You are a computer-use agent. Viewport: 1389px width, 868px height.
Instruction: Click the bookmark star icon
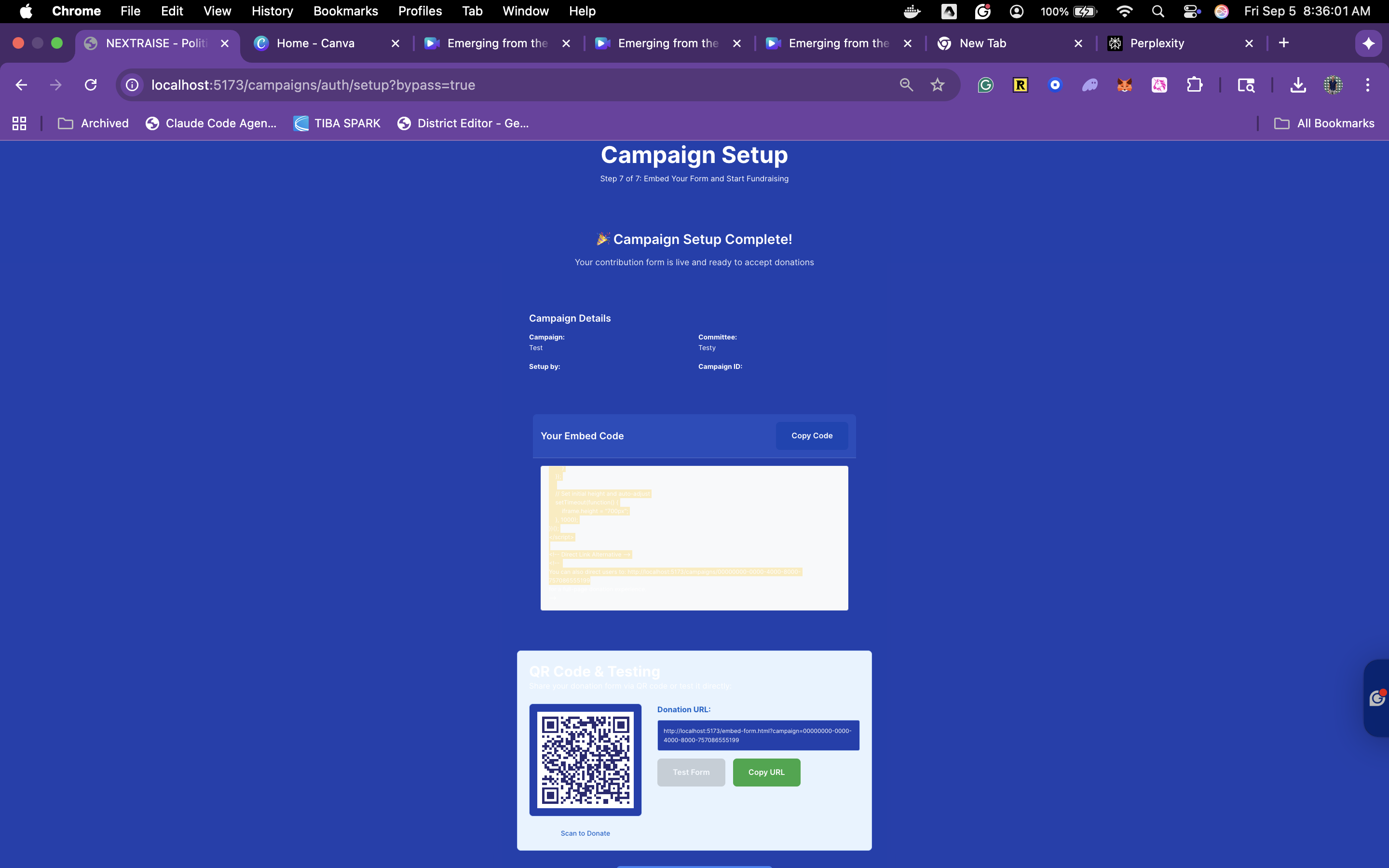pos(937,85)
